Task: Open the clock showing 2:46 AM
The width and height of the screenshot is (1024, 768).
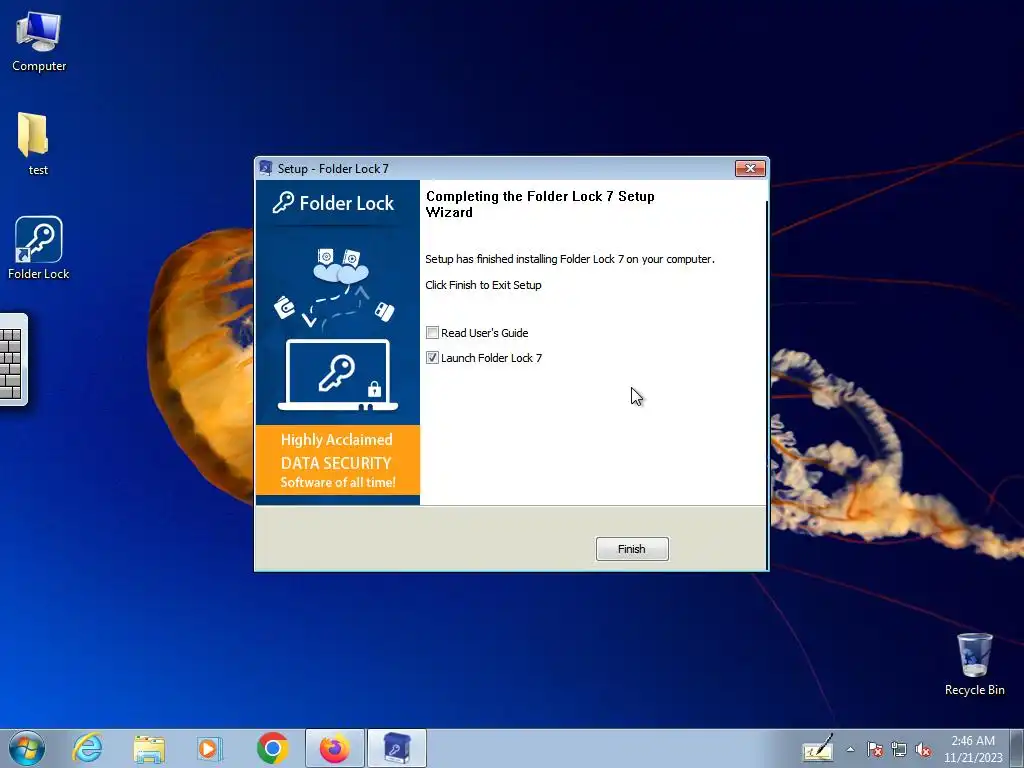Action: pyautogui.click(x=973, y=749)
